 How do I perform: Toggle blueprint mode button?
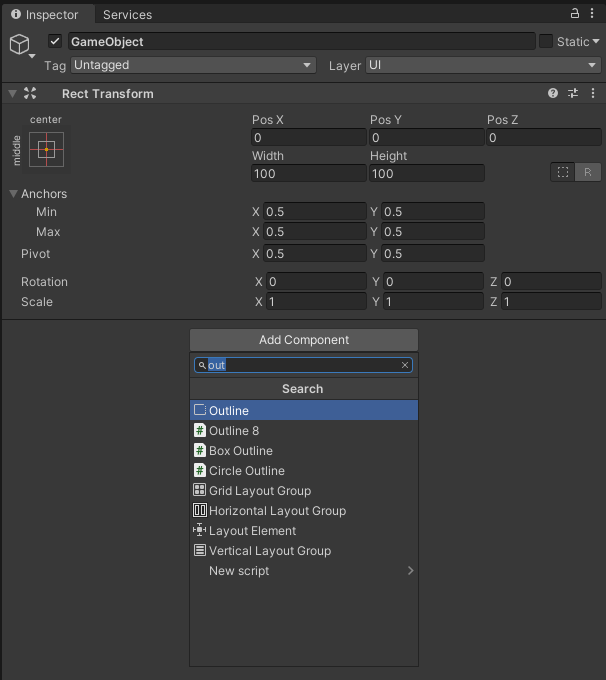pyautogui.click(x=563, y=172)
